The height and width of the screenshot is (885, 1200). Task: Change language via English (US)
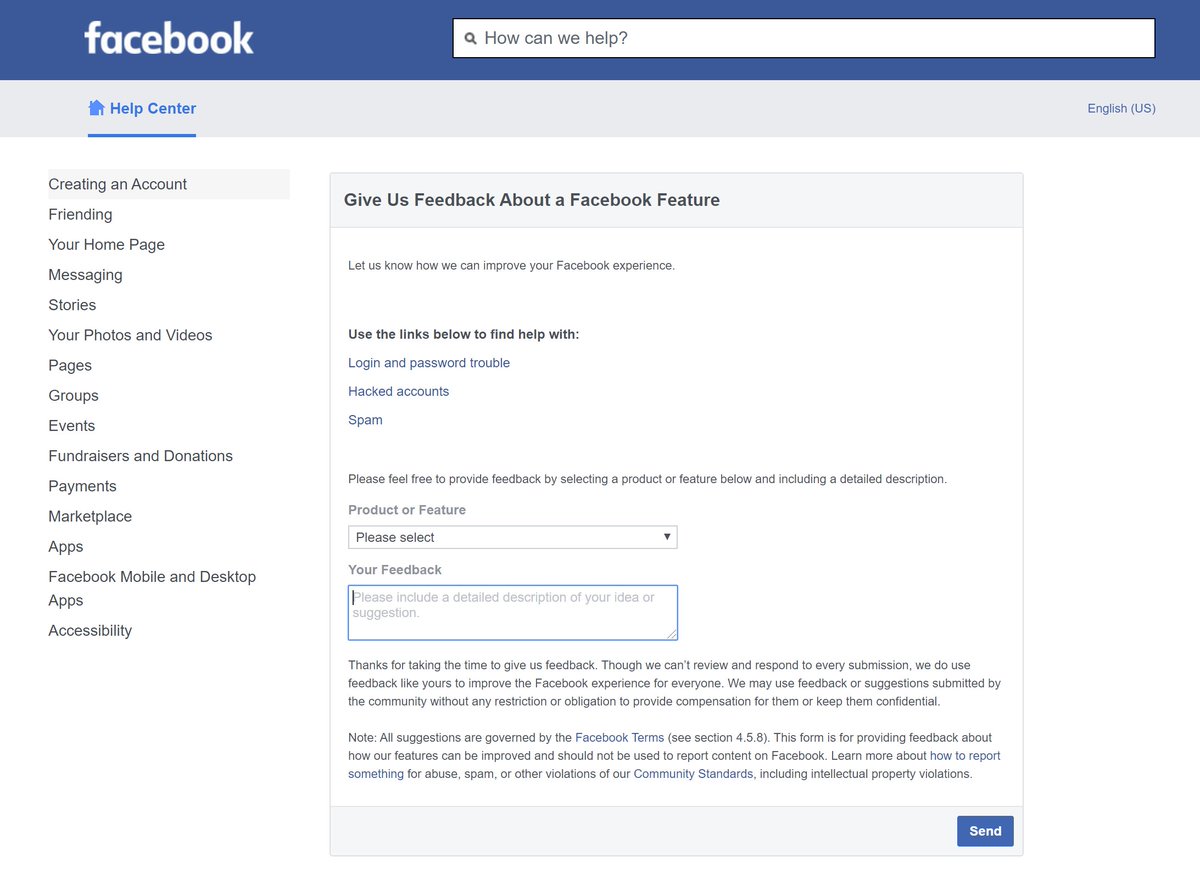(1121, 108)
